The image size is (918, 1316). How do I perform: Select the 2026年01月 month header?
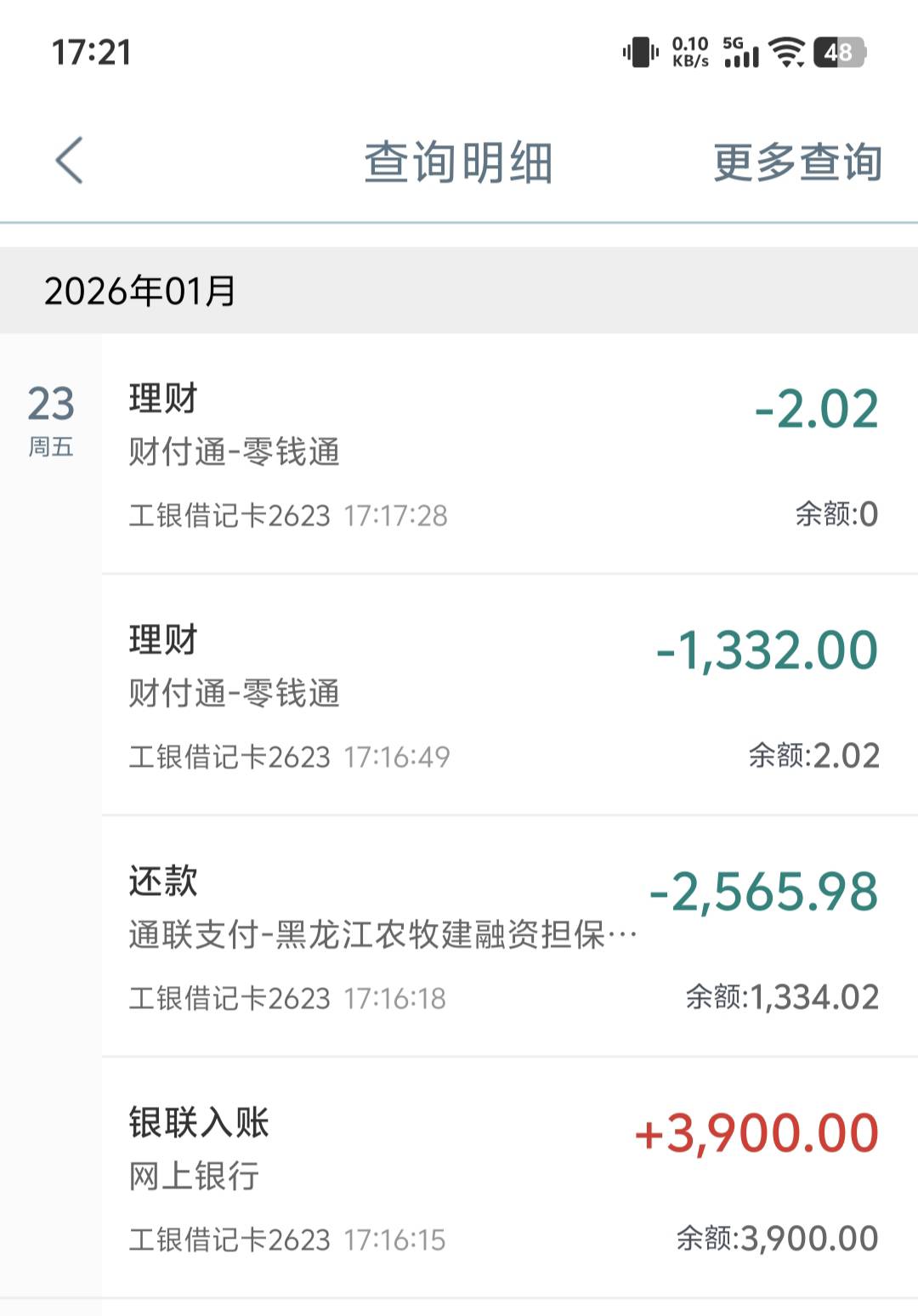click(140, 291)
